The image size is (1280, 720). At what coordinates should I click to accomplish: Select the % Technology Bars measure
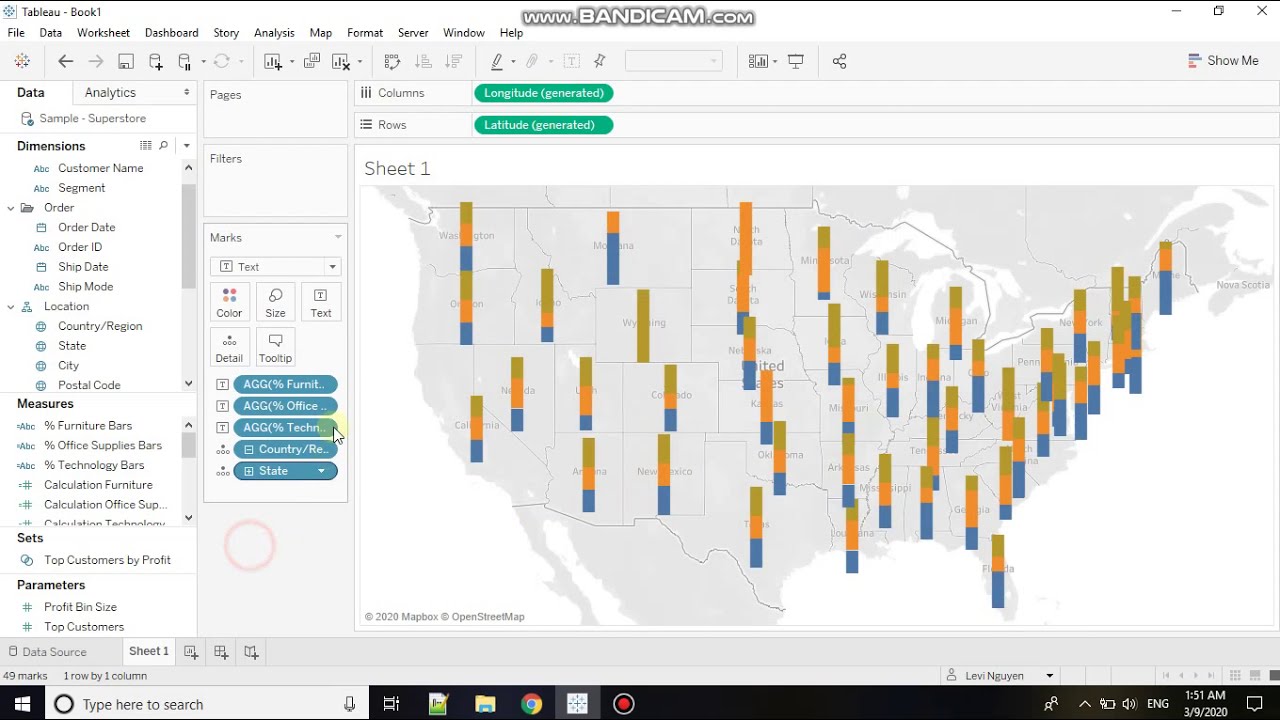[x=94, y=465]
